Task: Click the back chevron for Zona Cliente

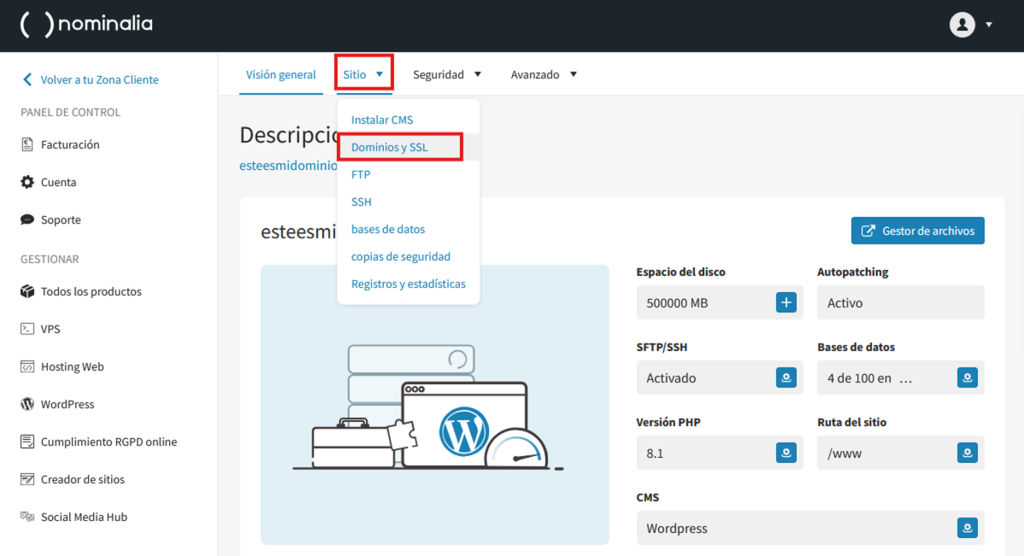Action: coord(27,80)
